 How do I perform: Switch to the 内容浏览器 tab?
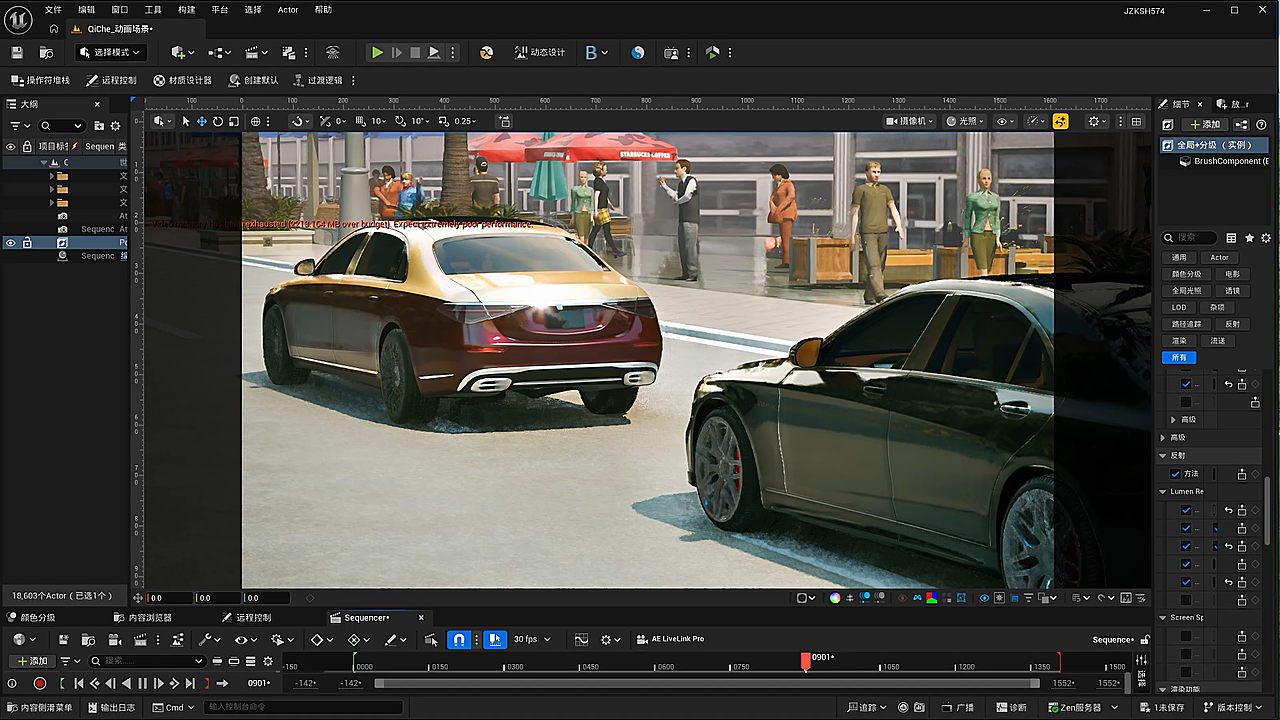tap(143, 617)
